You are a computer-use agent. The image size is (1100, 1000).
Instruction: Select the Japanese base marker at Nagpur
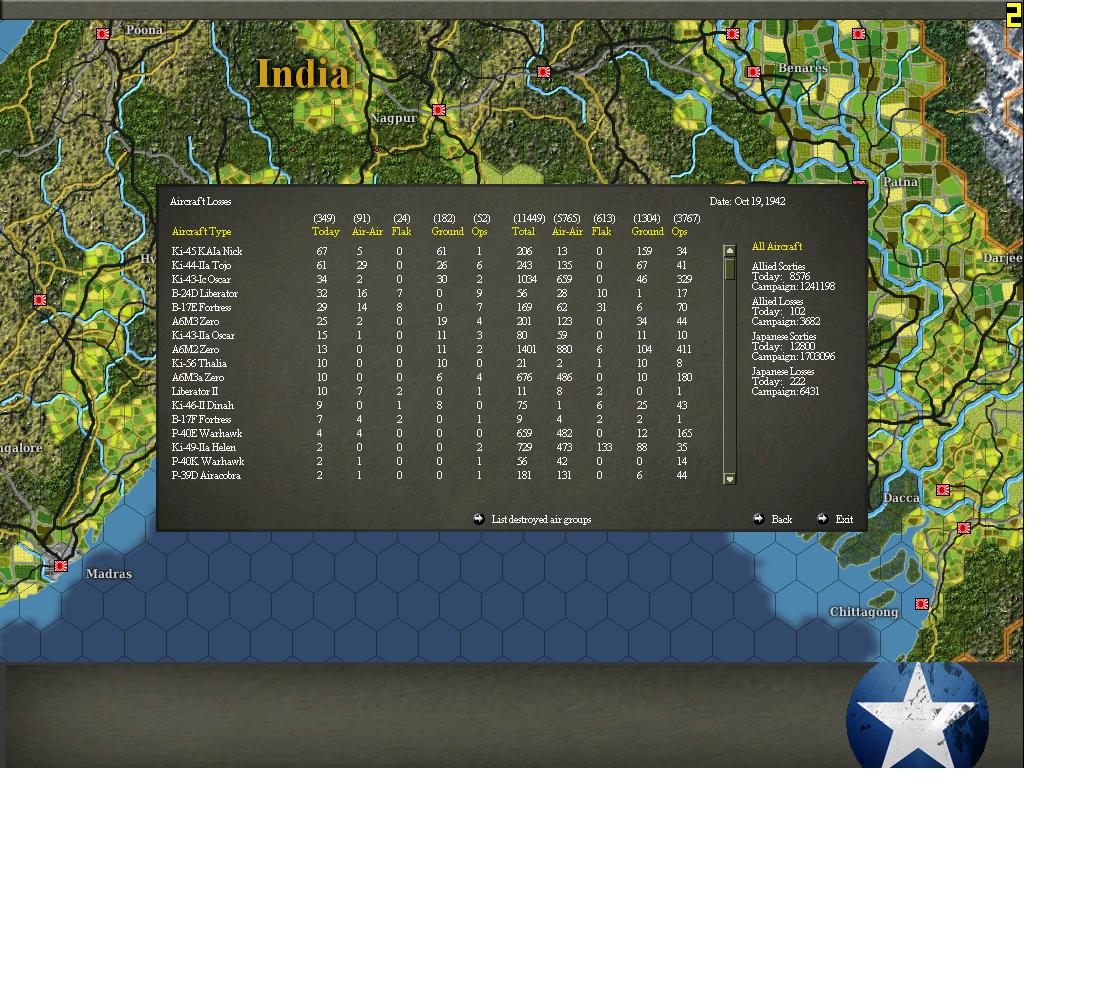click(439, 110)
